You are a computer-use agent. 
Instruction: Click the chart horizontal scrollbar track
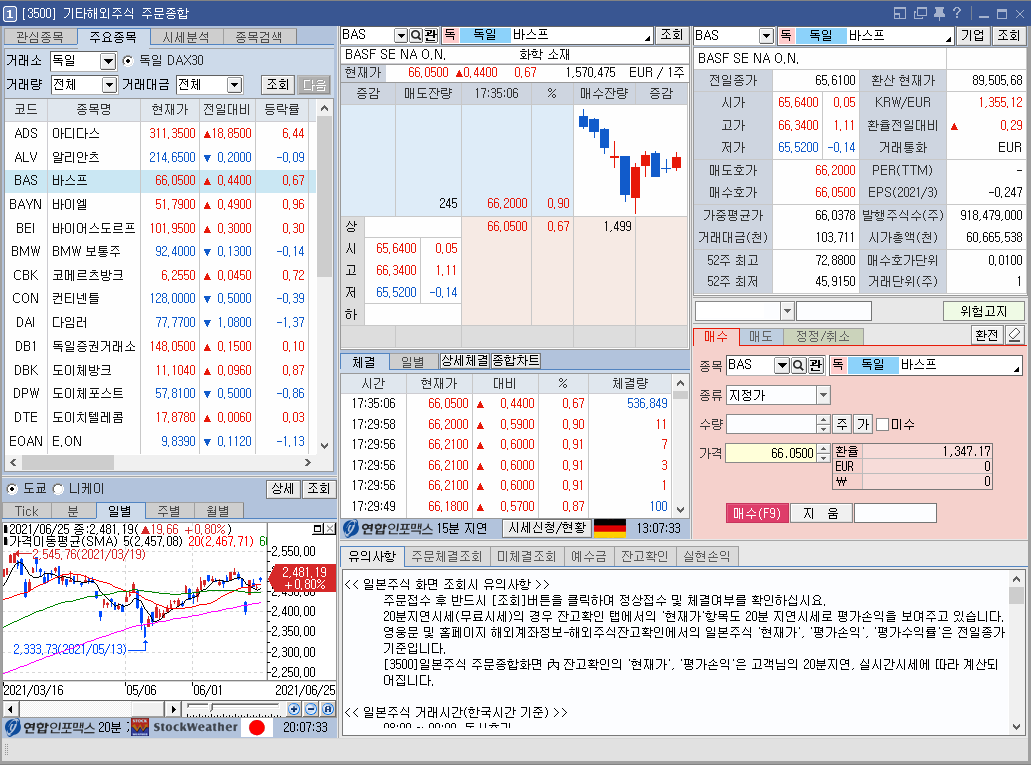point(92,709)
